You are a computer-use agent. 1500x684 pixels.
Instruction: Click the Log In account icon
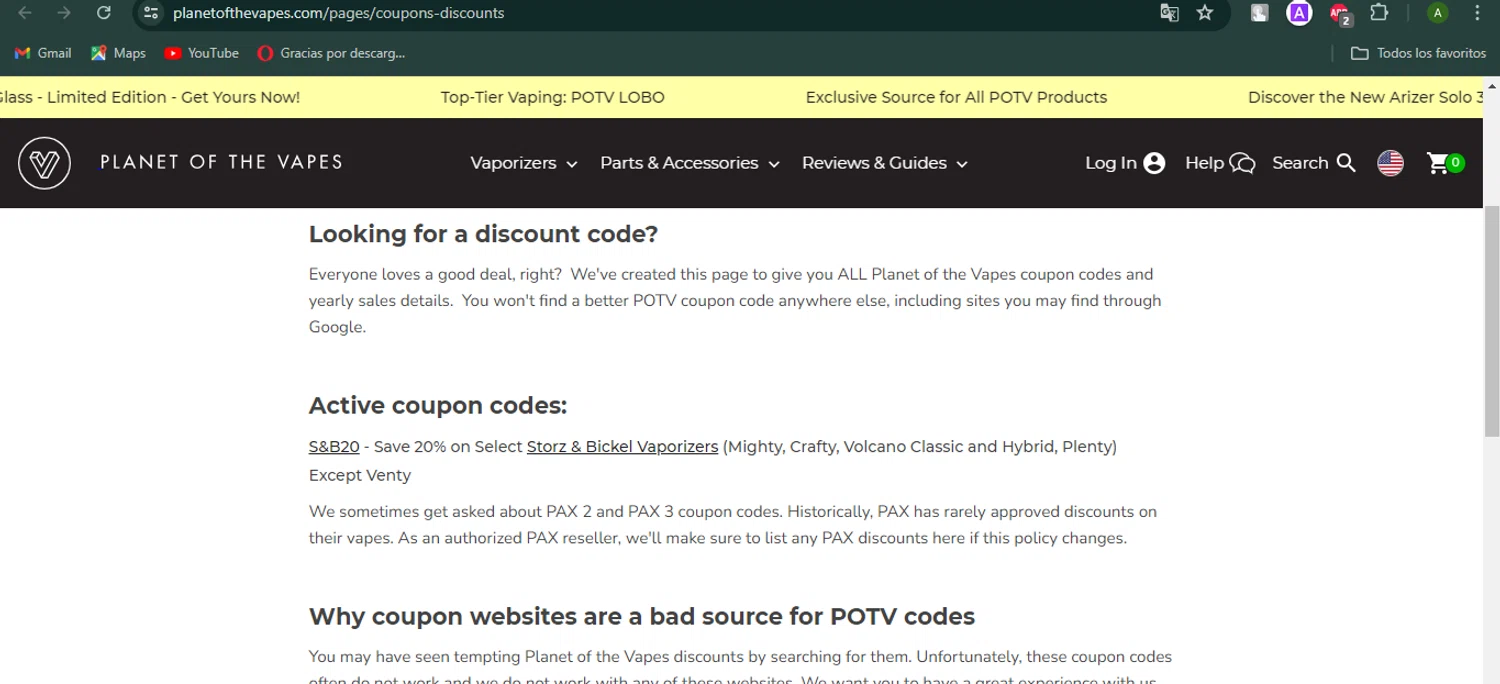coord(1154,163)
